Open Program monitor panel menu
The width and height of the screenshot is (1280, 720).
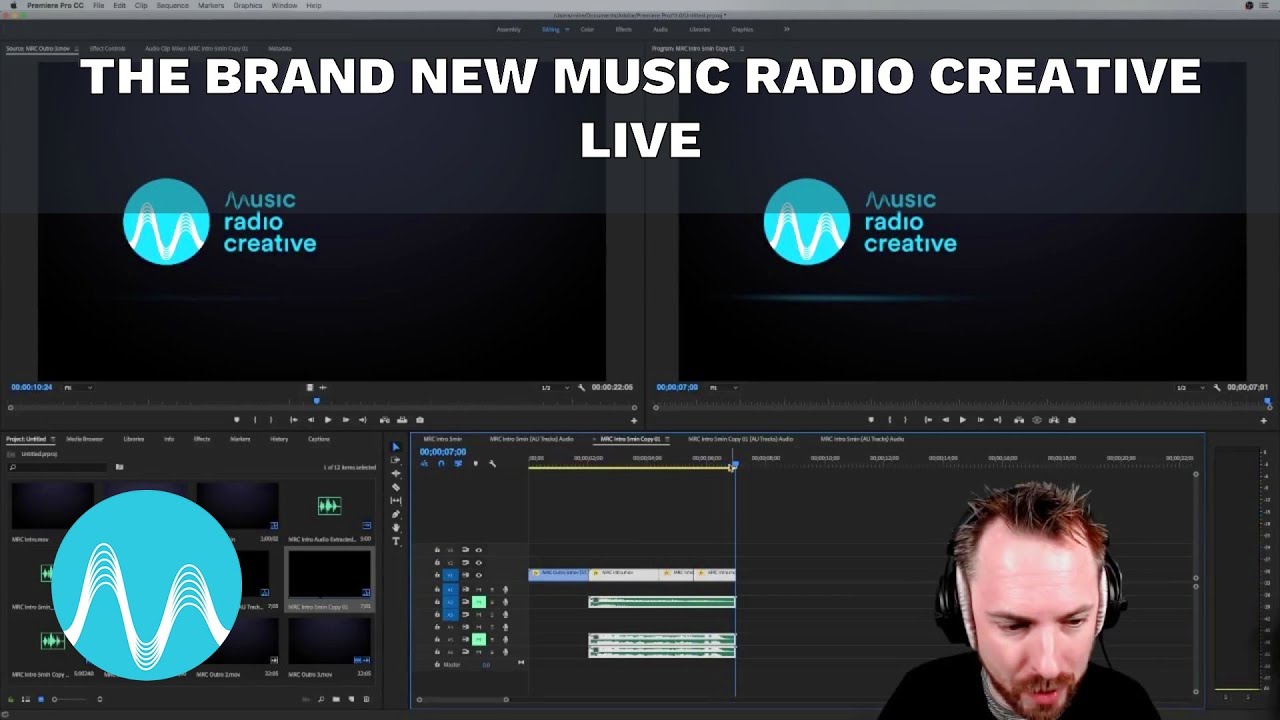coord(742,48)
